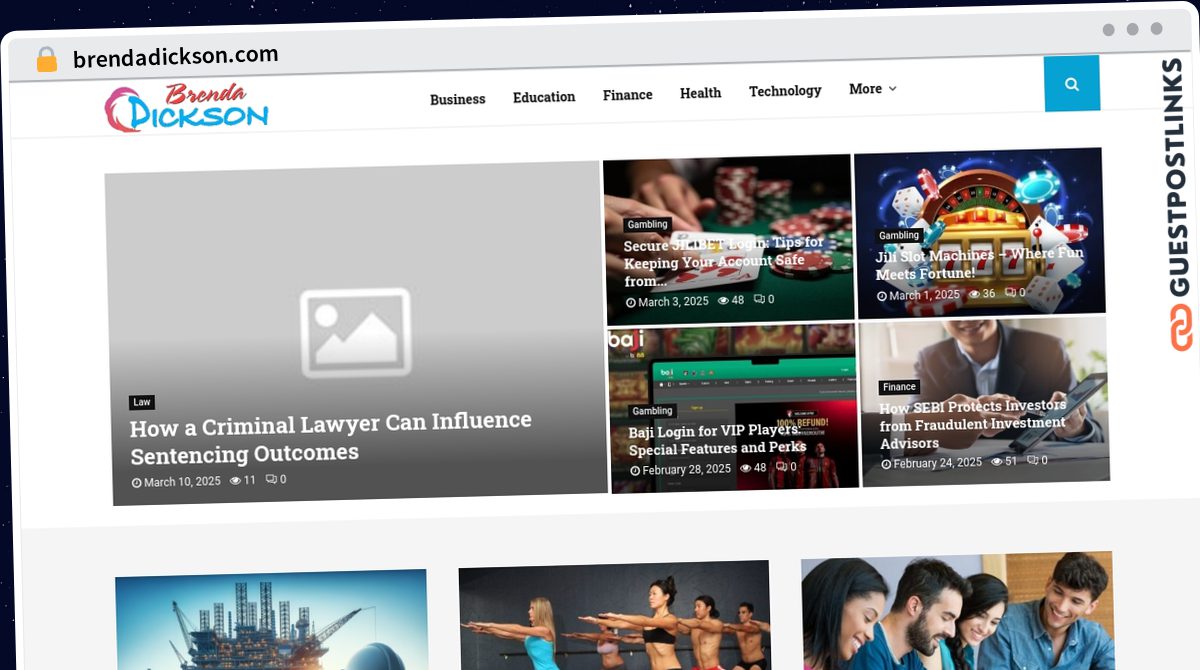Click clock icon beside March 3, 2025

(x=631, y=302)
